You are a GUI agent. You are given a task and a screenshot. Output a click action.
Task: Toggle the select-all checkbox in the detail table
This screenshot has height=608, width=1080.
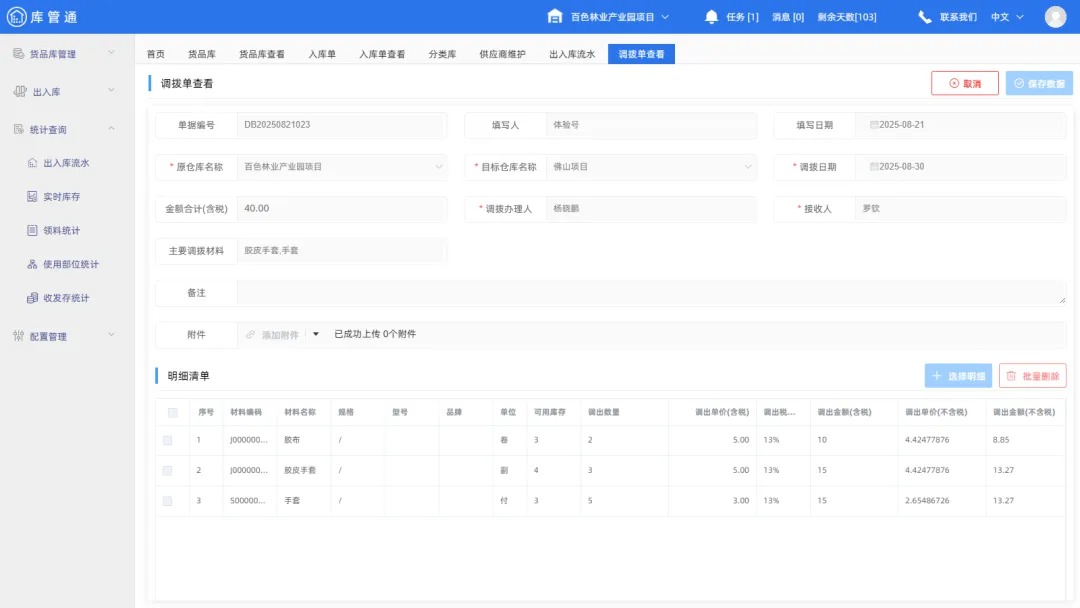pos(172,410)
